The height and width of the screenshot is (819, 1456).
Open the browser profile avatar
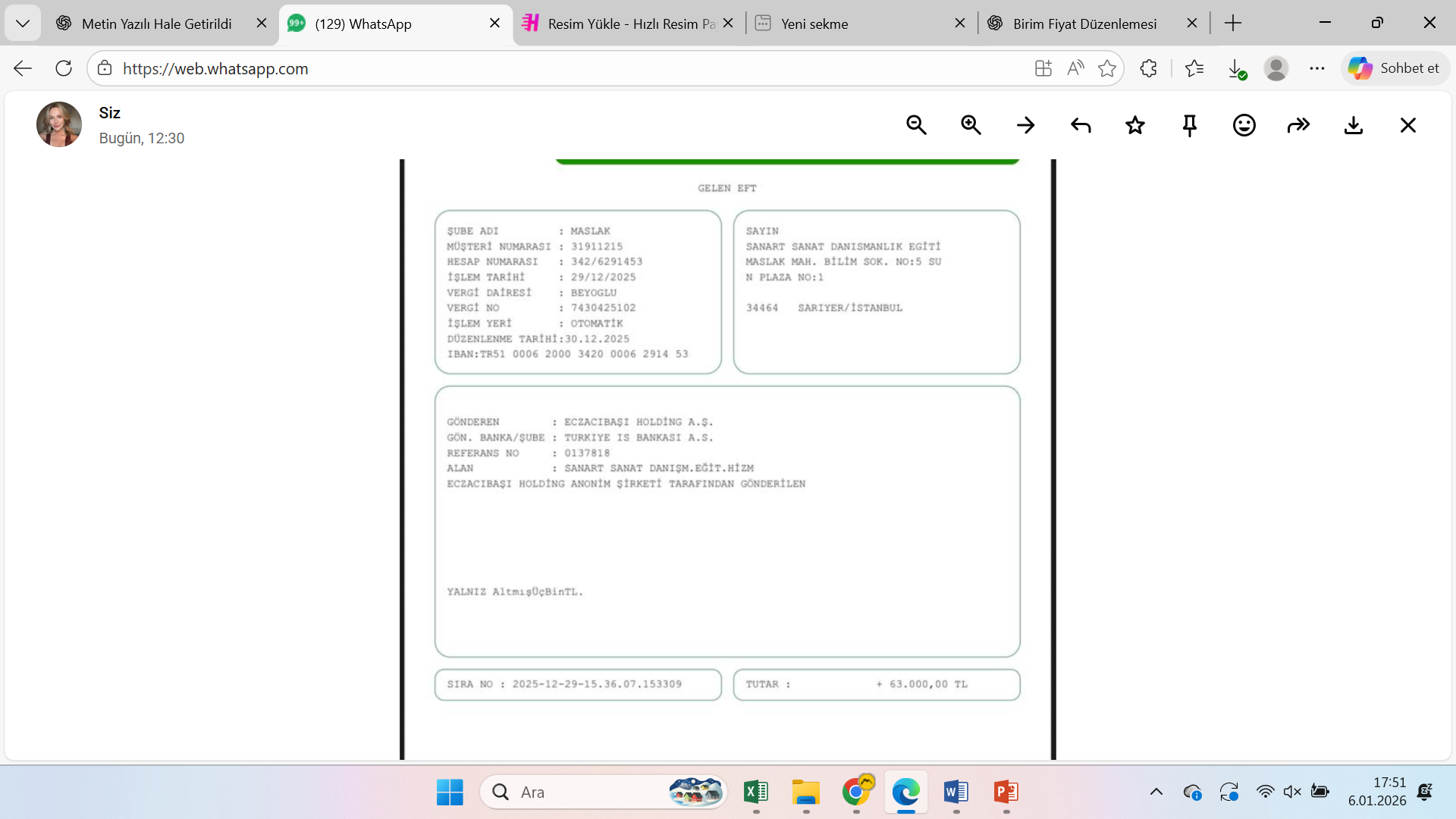click(1276, 68)
